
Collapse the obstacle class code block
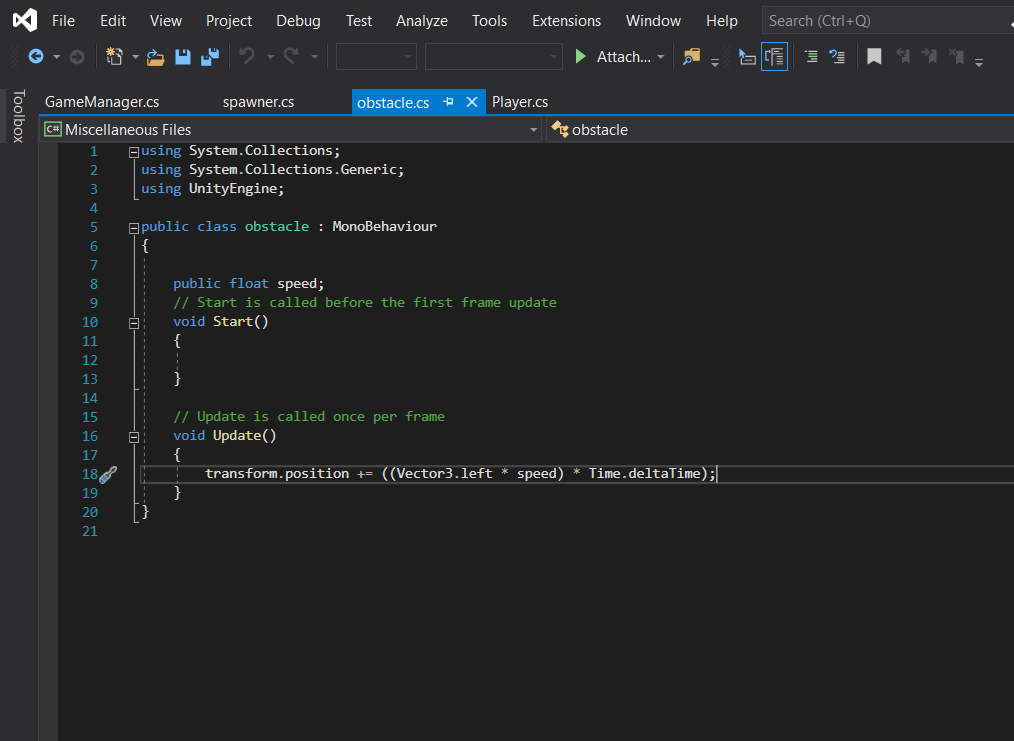[x=133, y=227]
